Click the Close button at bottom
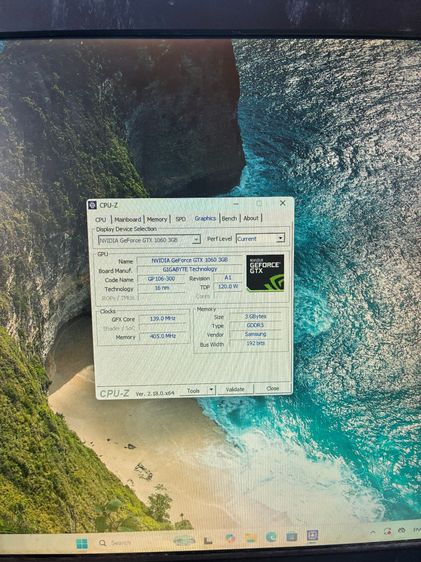The image size is (421, 562). pos(273,388)
